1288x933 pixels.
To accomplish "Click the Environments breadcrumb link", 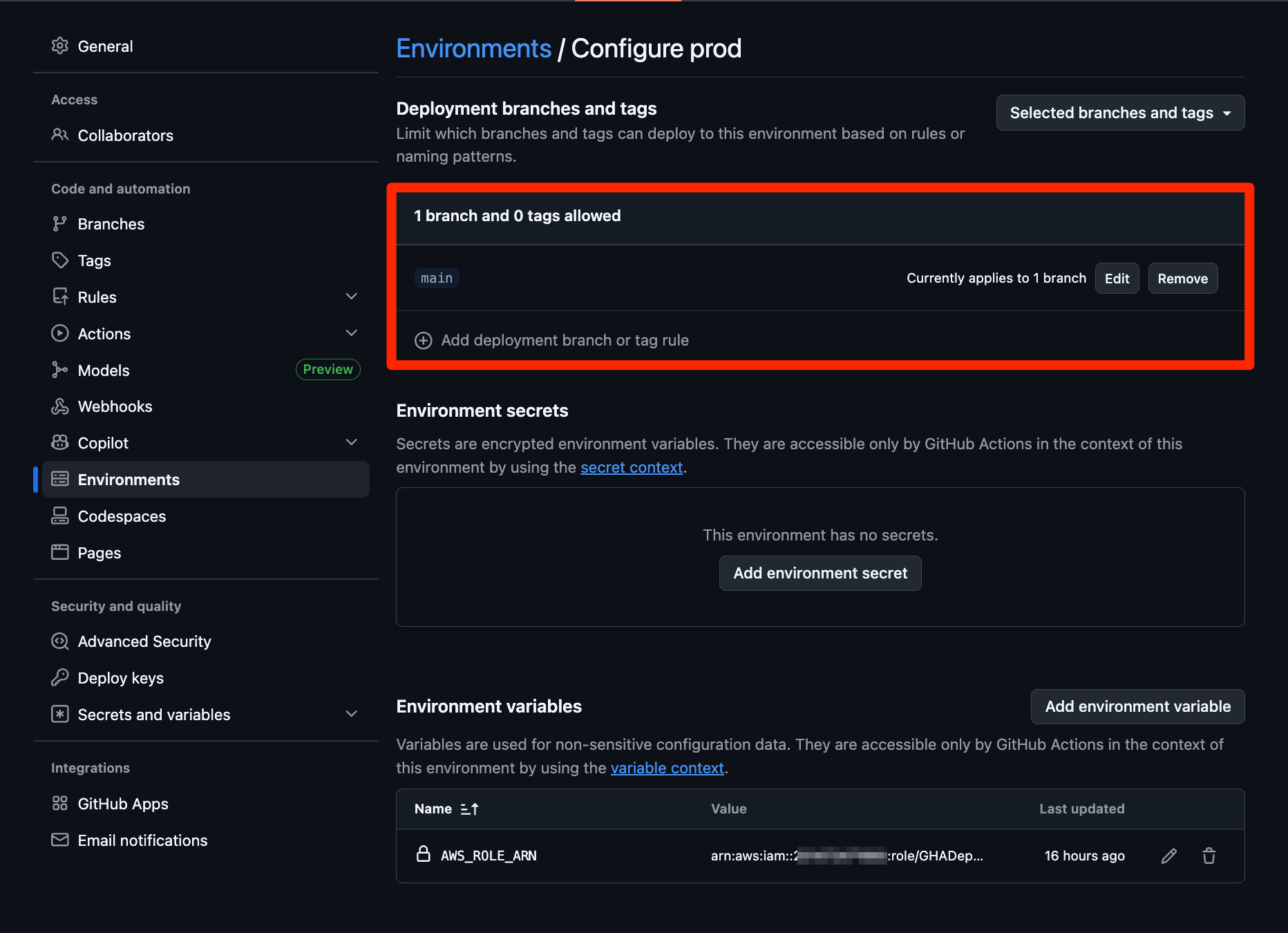I will [473, 49].
